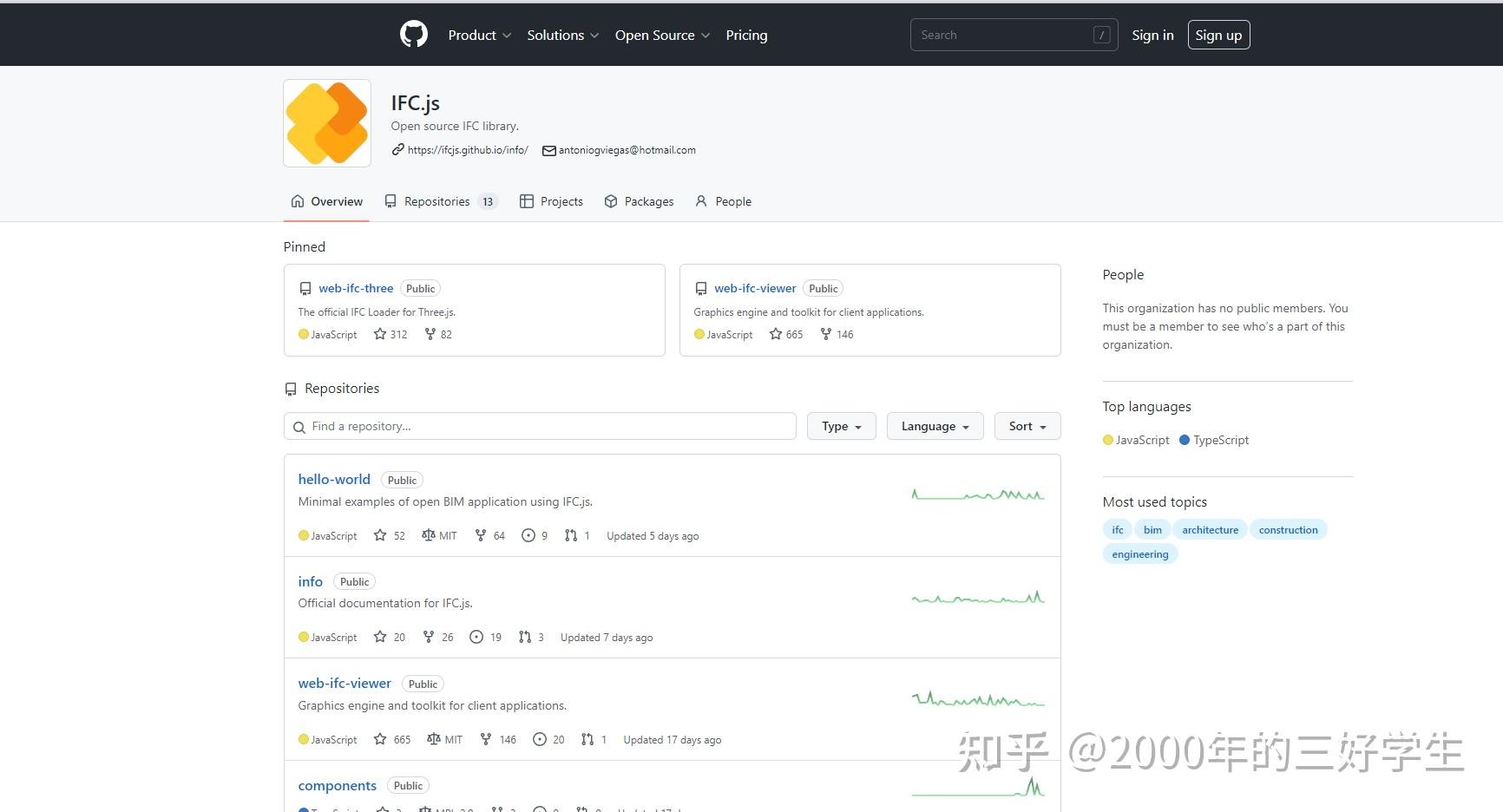The width and height of the screenshot is (1503, 812).
Task: Click the fork icon next to web-ifc-viewer
Action: point(824,334)
